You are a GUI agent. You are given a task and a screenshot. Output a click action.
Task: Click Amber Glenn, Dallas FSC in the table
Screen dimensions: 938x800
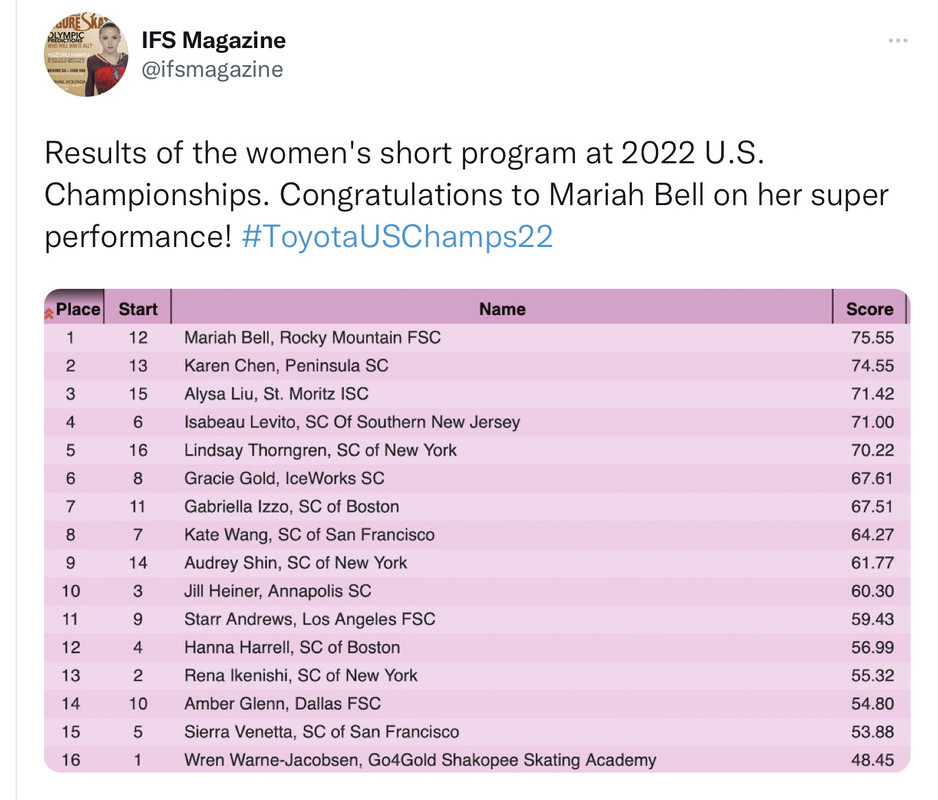[x=282, y=704]
